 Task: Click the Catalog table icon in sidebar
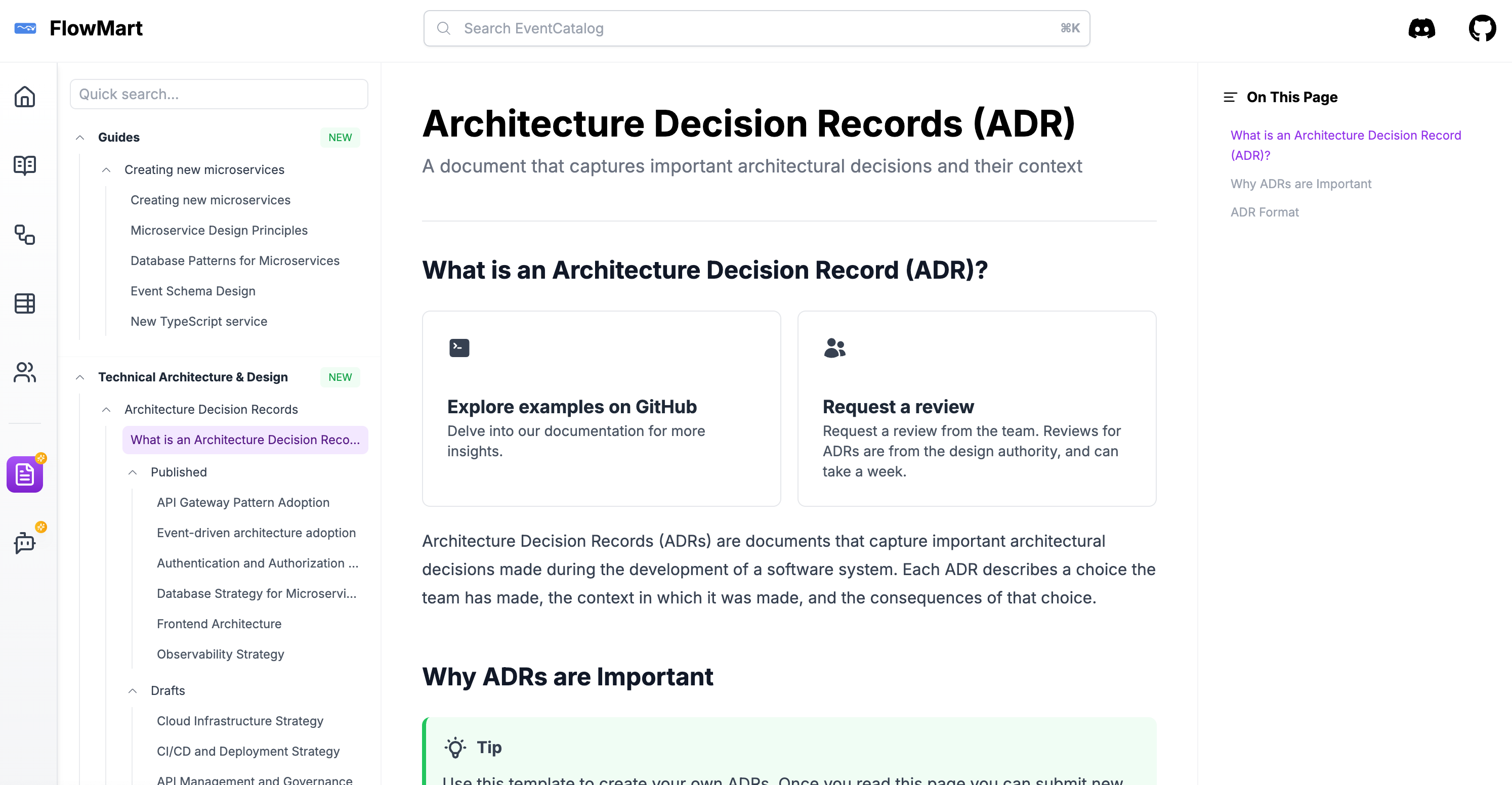coord(25,303)
